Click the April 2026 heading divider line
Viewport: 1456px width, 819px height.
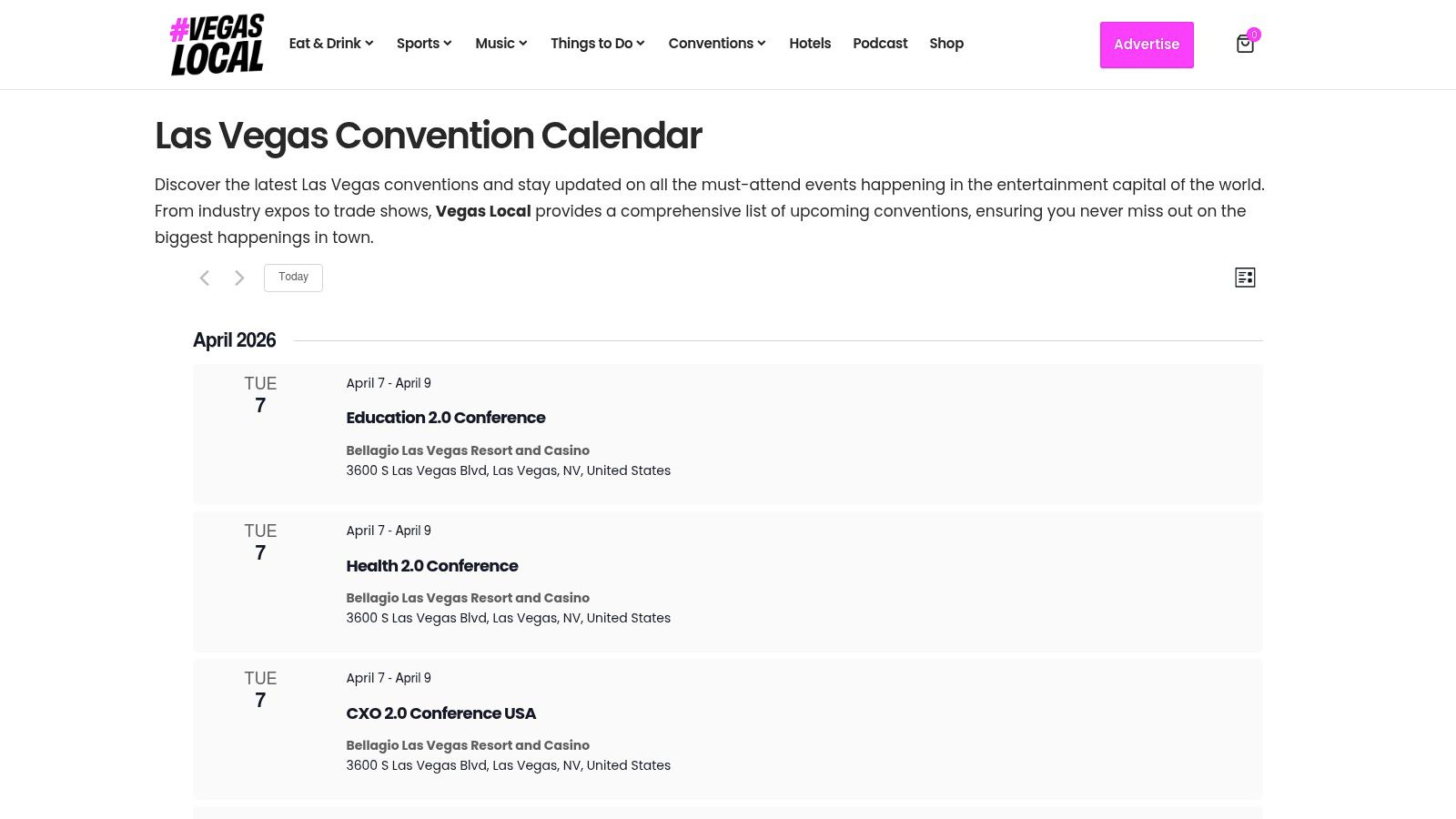pos(783,340)
